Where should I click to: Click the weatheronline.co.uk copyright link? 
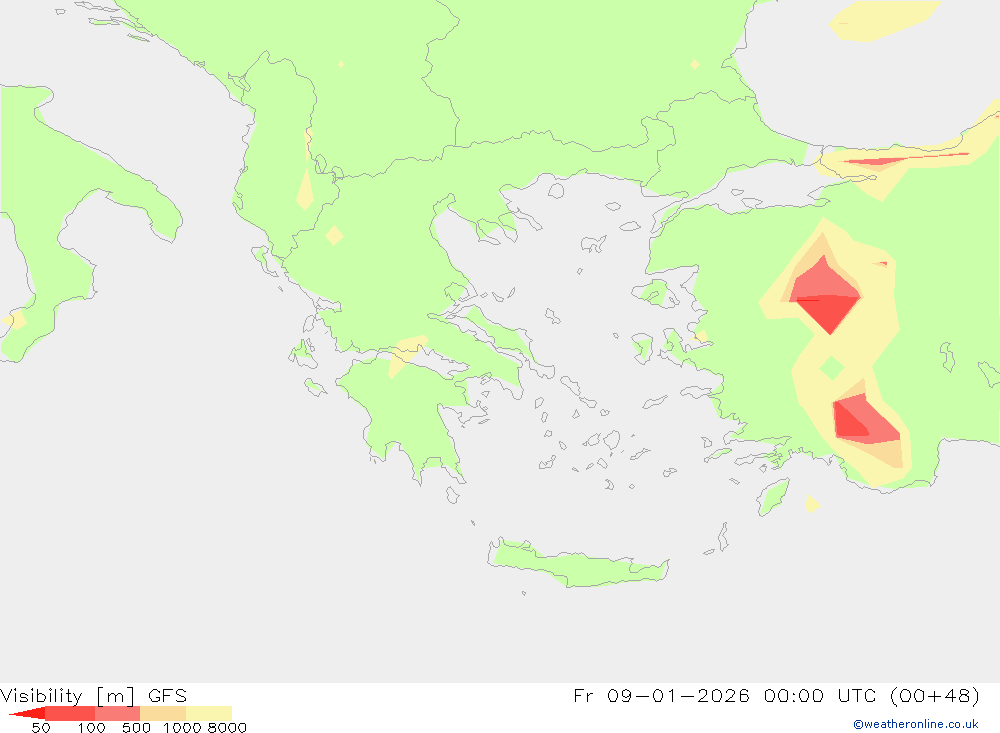pyautogui.click(x=916, y=724)
